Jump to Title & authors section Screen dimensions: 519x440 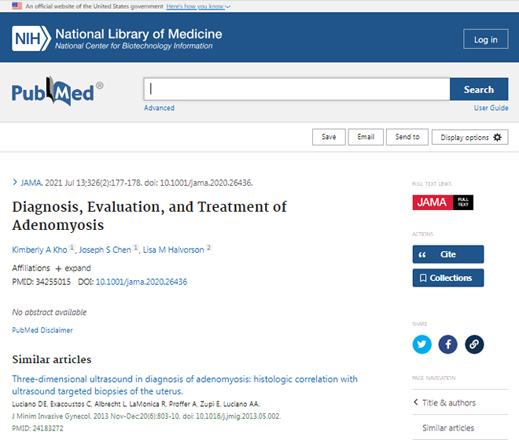point(448,403)
